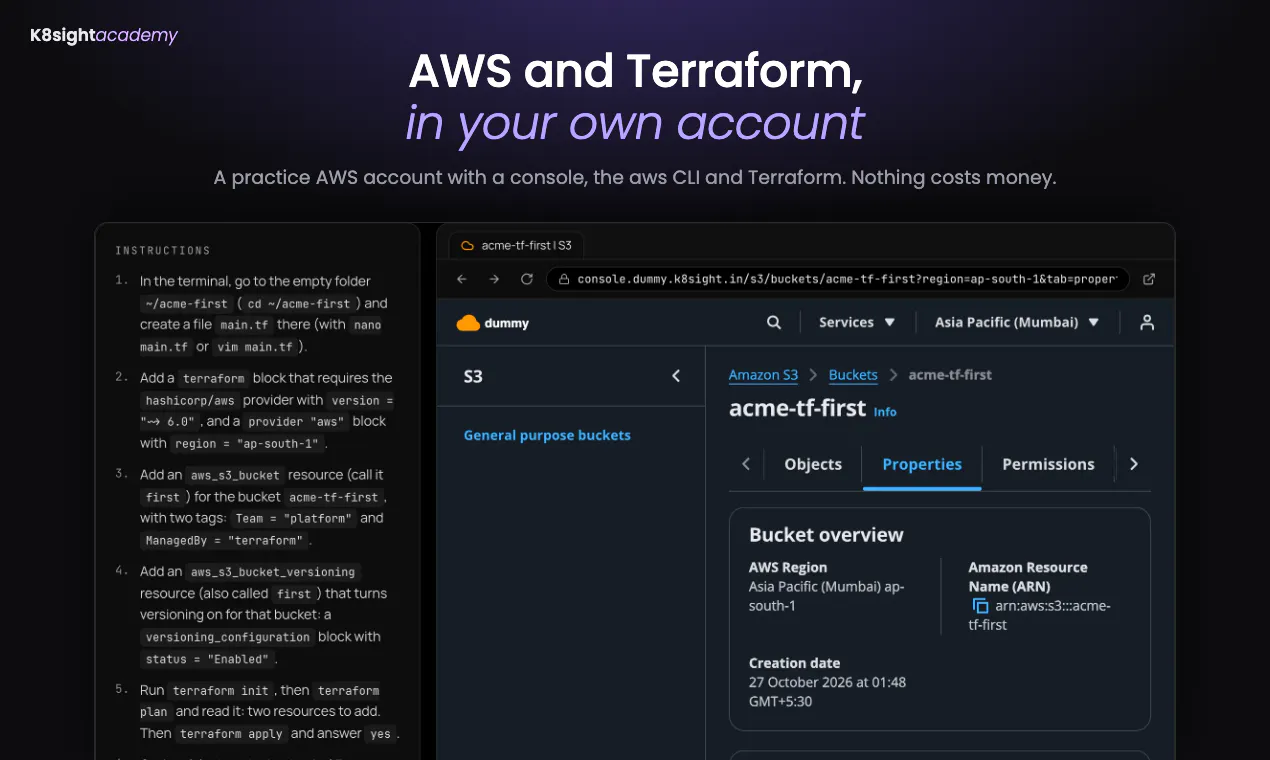Image resolution: width=1270 pixels, height=760 pixels.
Task: Select the acme-tf-first | S3 browser tab
Action: click(516, 245)
